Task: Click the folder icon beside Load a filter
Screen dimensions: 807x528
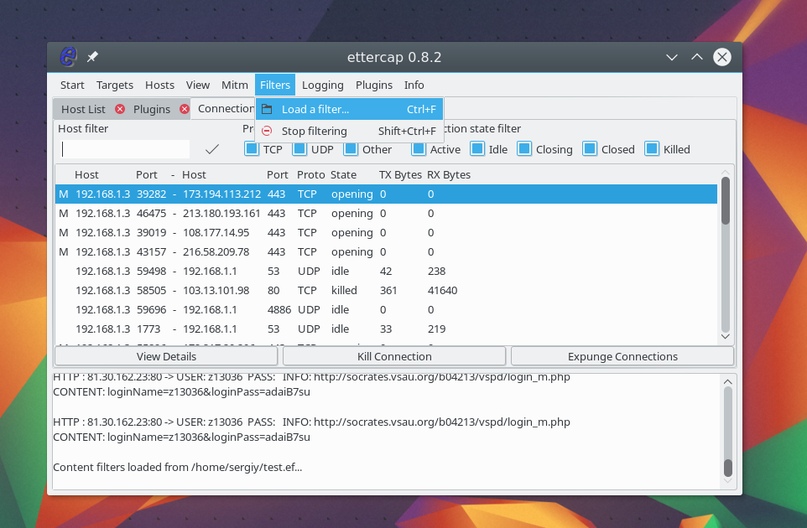Action: [x=267, y=109]
